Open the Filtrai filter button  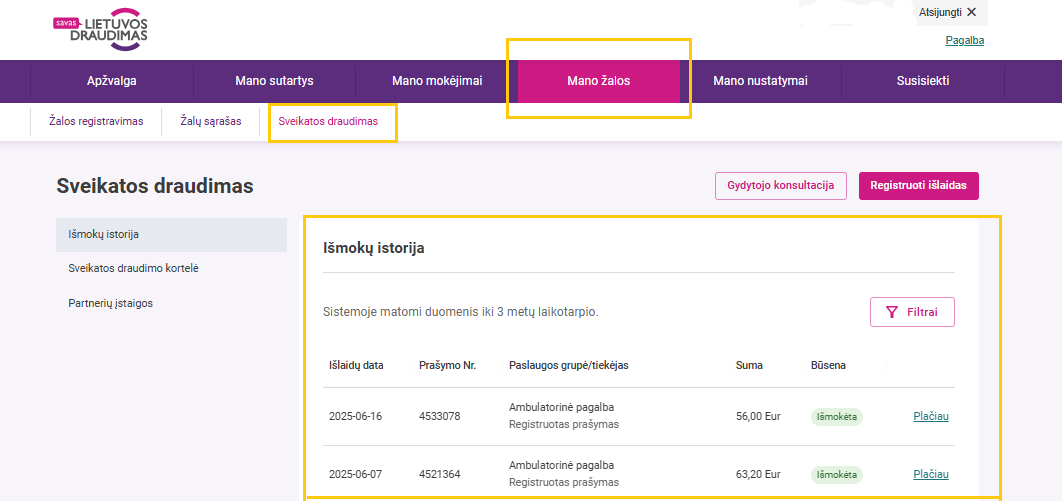(912, 312)
